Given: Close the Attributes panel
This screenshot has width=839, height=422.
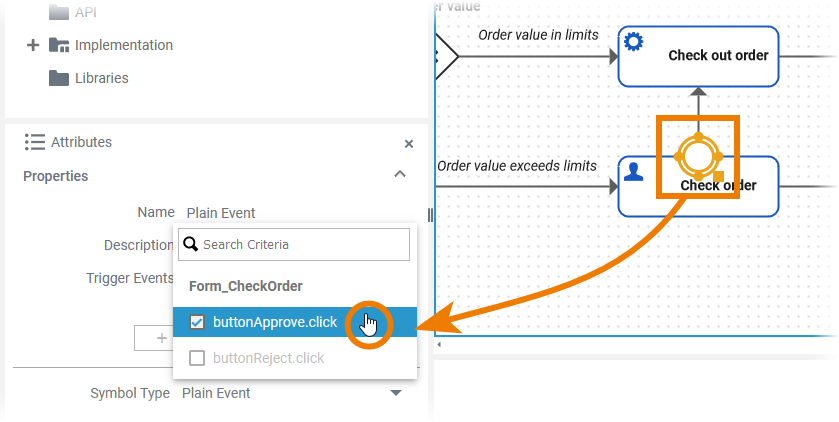Looking at the screenshot, I should pyautogui.click(x=409, y=144).
